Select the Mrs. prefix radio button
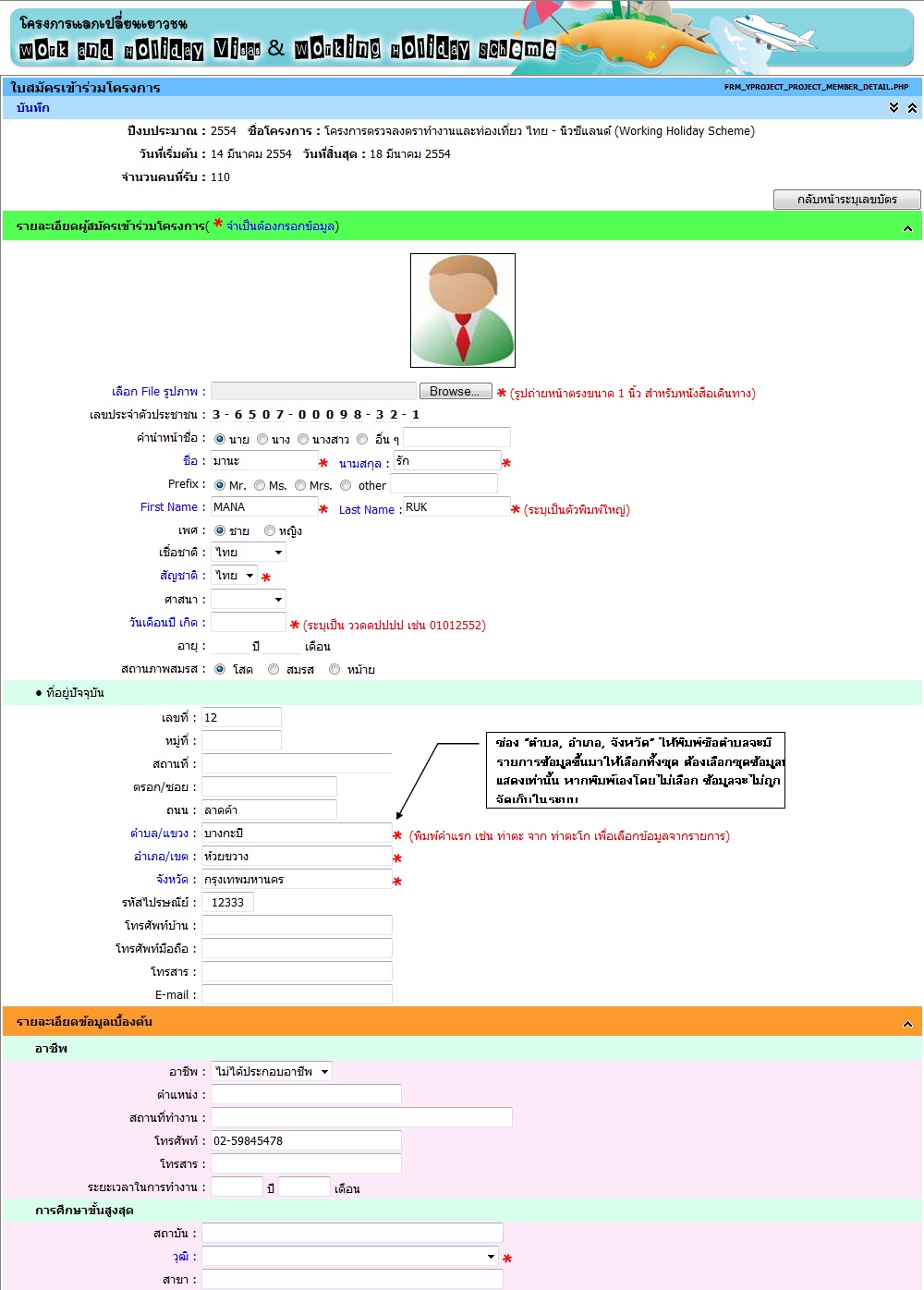 click(300, 485)
